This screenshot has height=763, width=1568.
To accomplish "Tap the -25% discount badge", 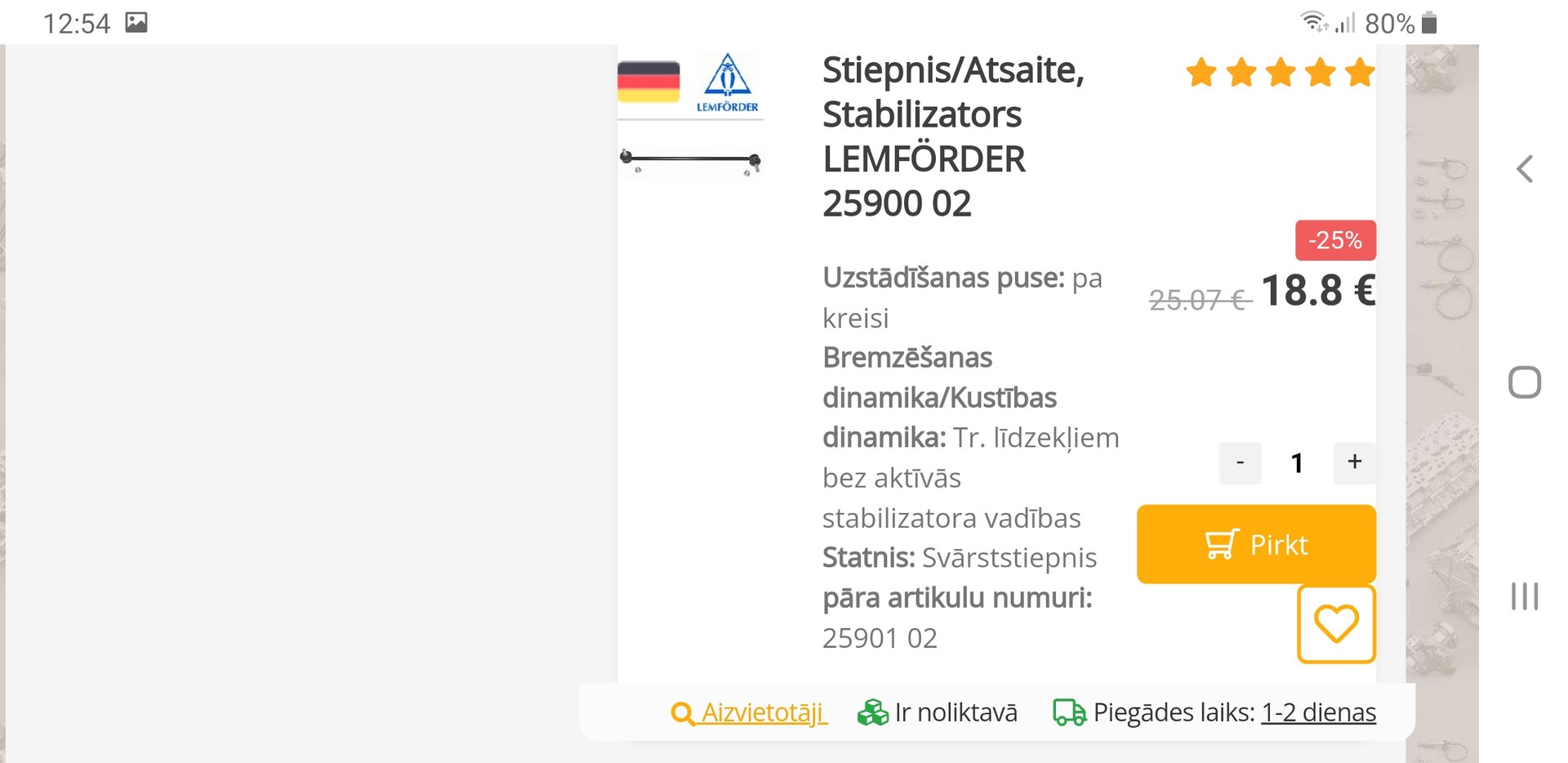I will (x=1335, y=240).
